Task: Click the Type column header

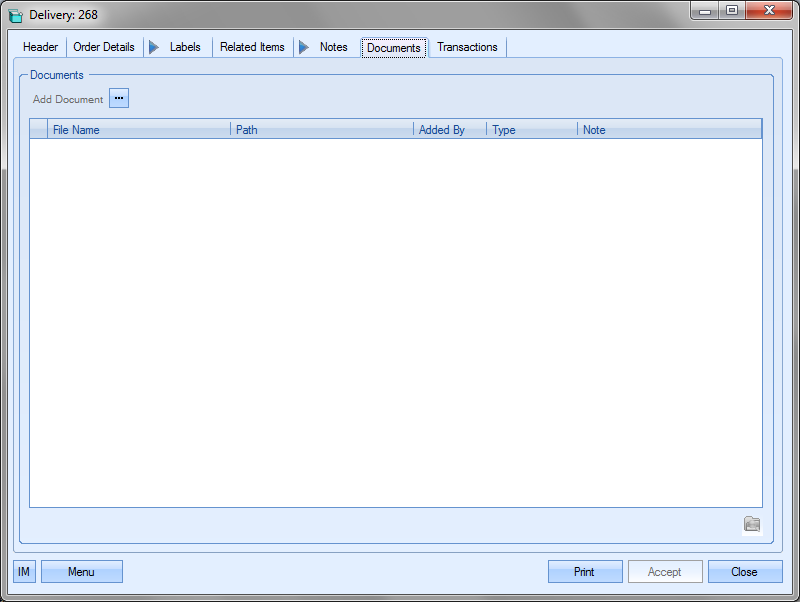Action: coord(532,130)
